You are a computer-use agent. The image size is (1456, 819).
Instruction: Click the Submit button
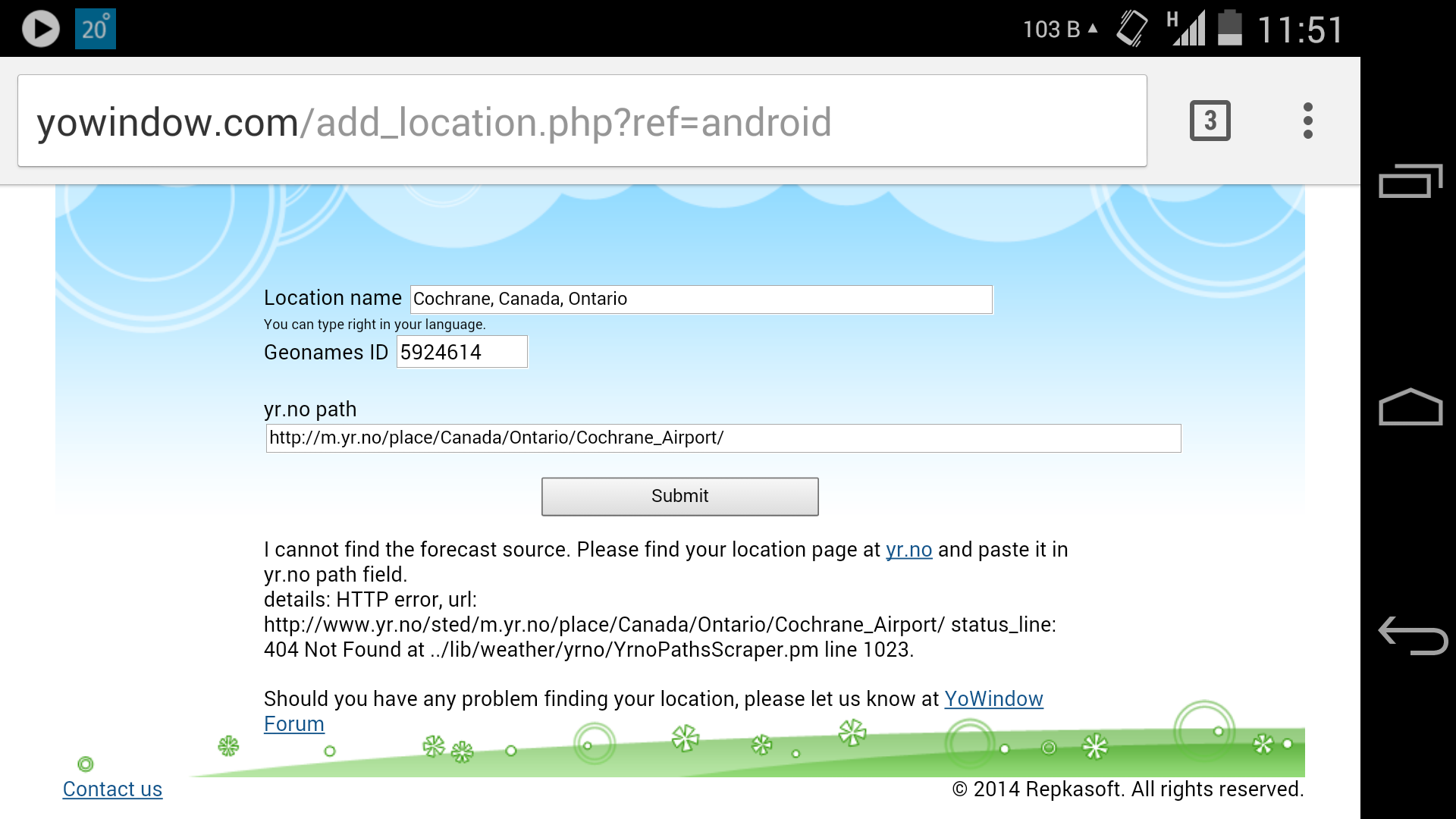point(679,496)
